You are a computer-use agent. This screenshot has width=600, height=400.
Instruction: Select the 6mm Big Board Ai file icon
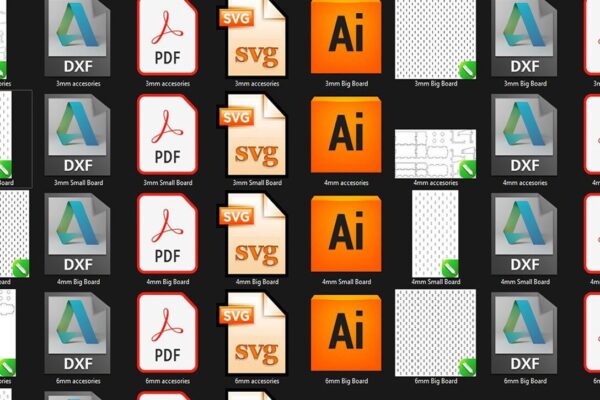[346, 333]
